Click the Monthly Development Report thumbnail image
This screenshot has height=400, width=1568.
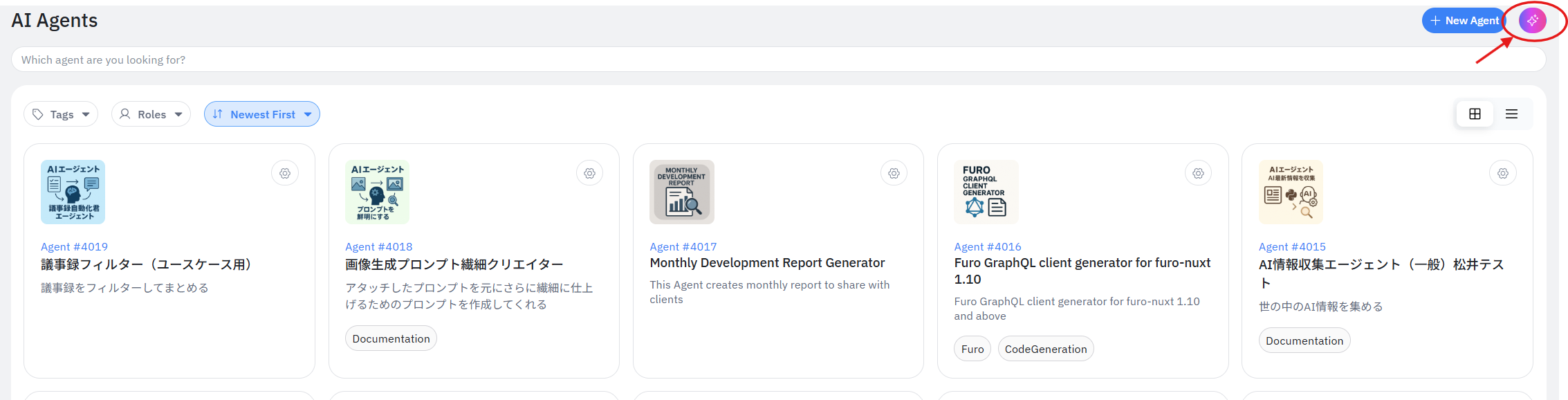coord(681,192)
